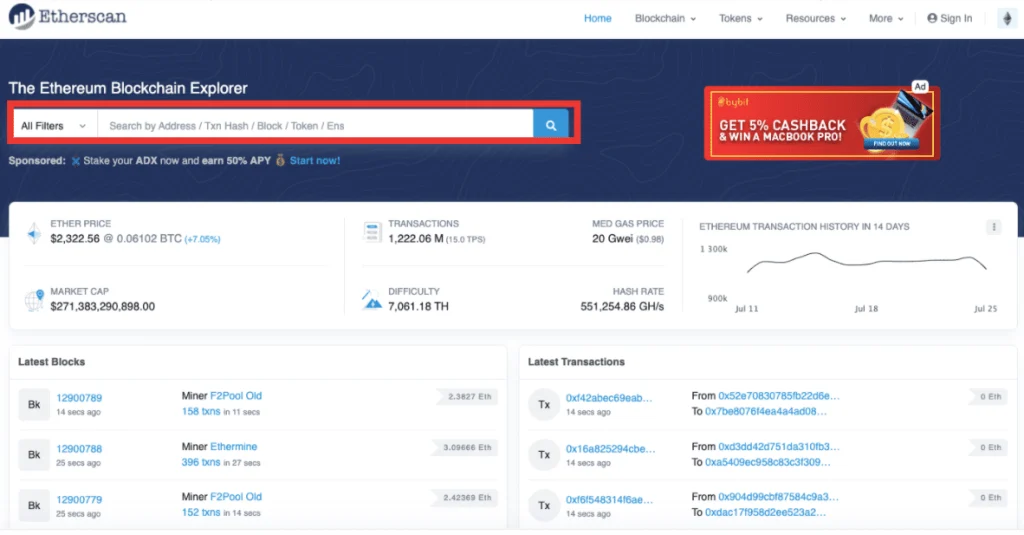This screenshot has height=535, width=1024.
Task: Go to the Home tab
Action: pyautogui.click(x=598, y=18)
